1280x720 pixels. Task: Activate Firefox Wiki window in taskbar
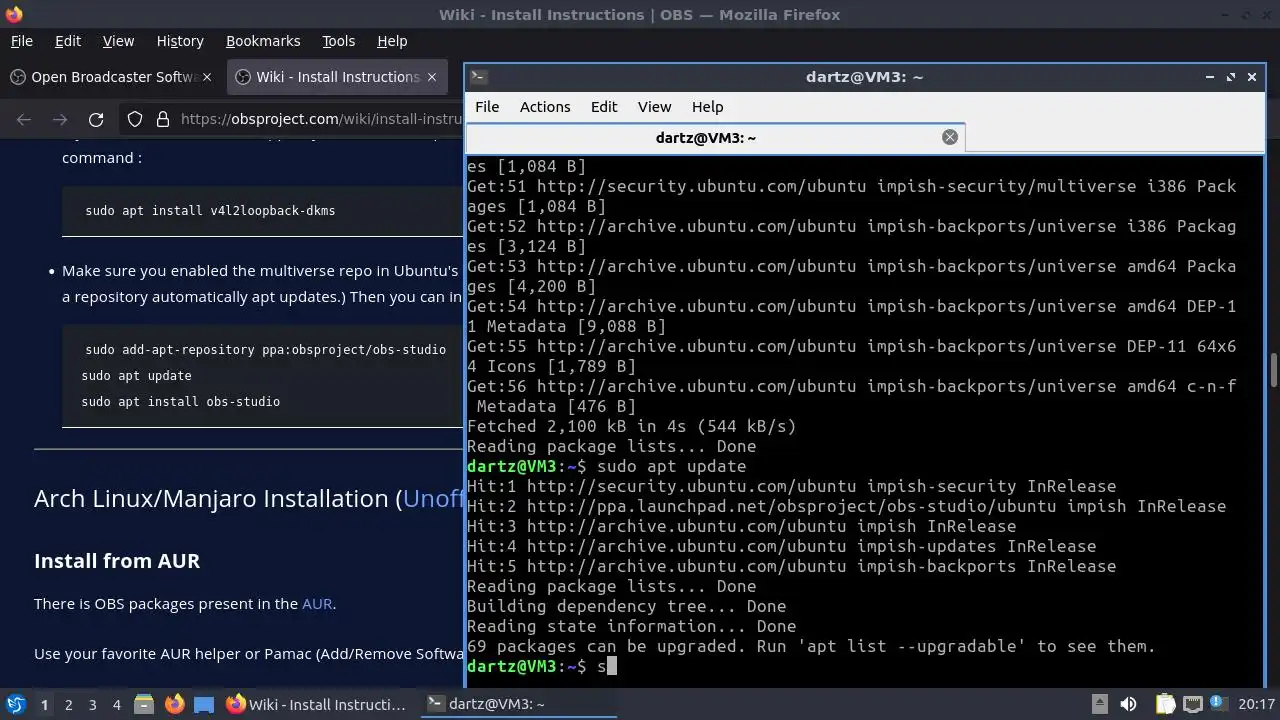[x=317, y=704]
